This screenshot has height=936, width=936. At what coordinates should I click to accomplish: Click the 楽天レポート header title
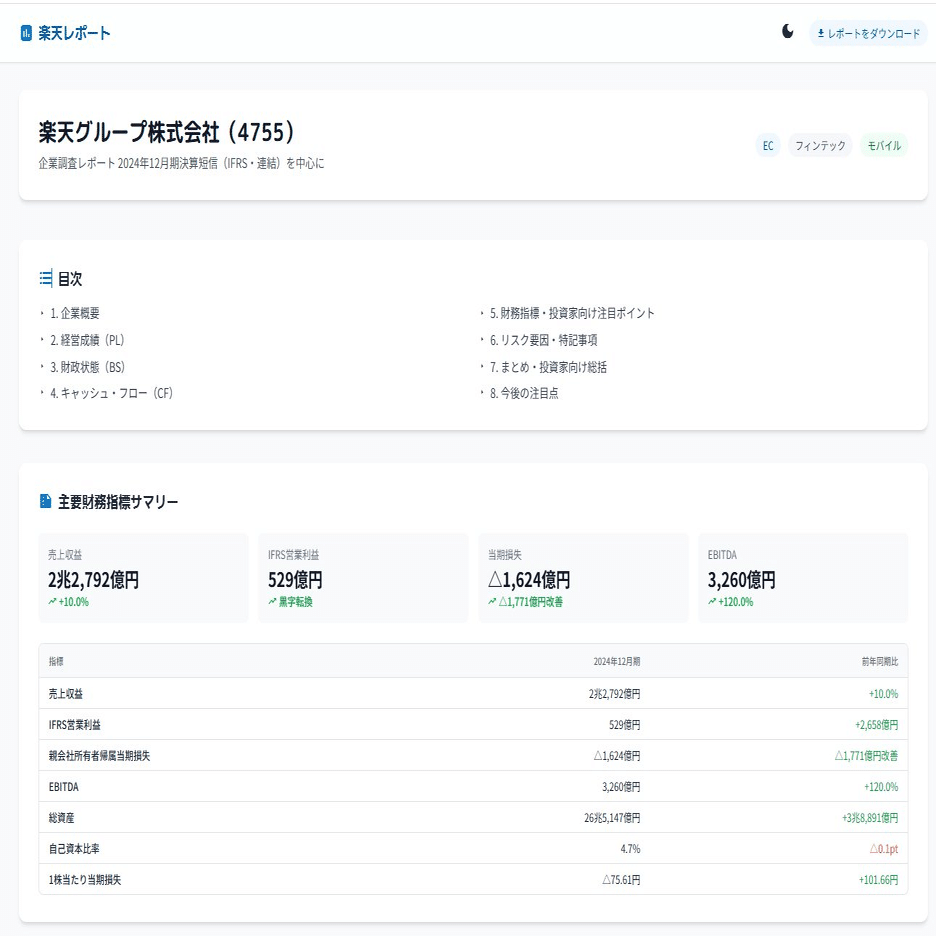click(x=74, y=33)
